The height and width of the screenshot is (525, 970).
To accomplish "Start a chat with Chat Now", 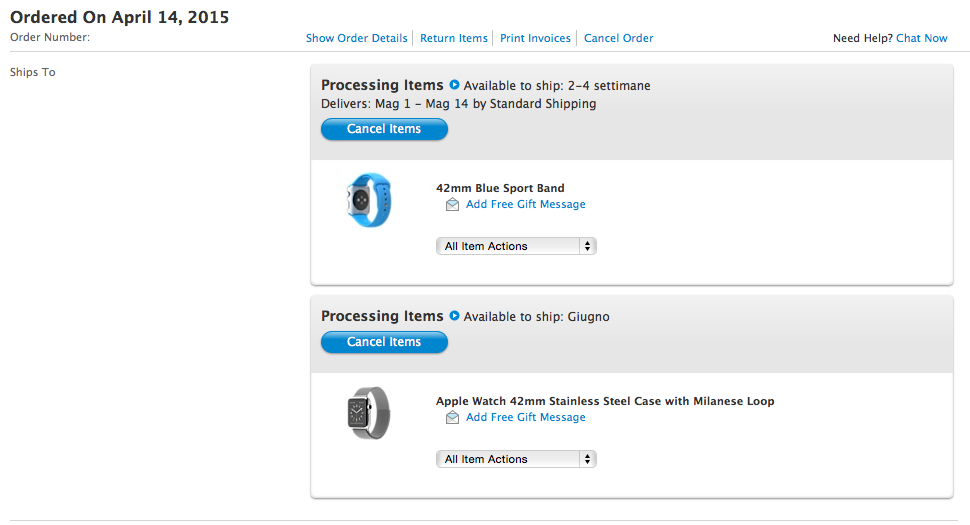I will tap(921, 38).
